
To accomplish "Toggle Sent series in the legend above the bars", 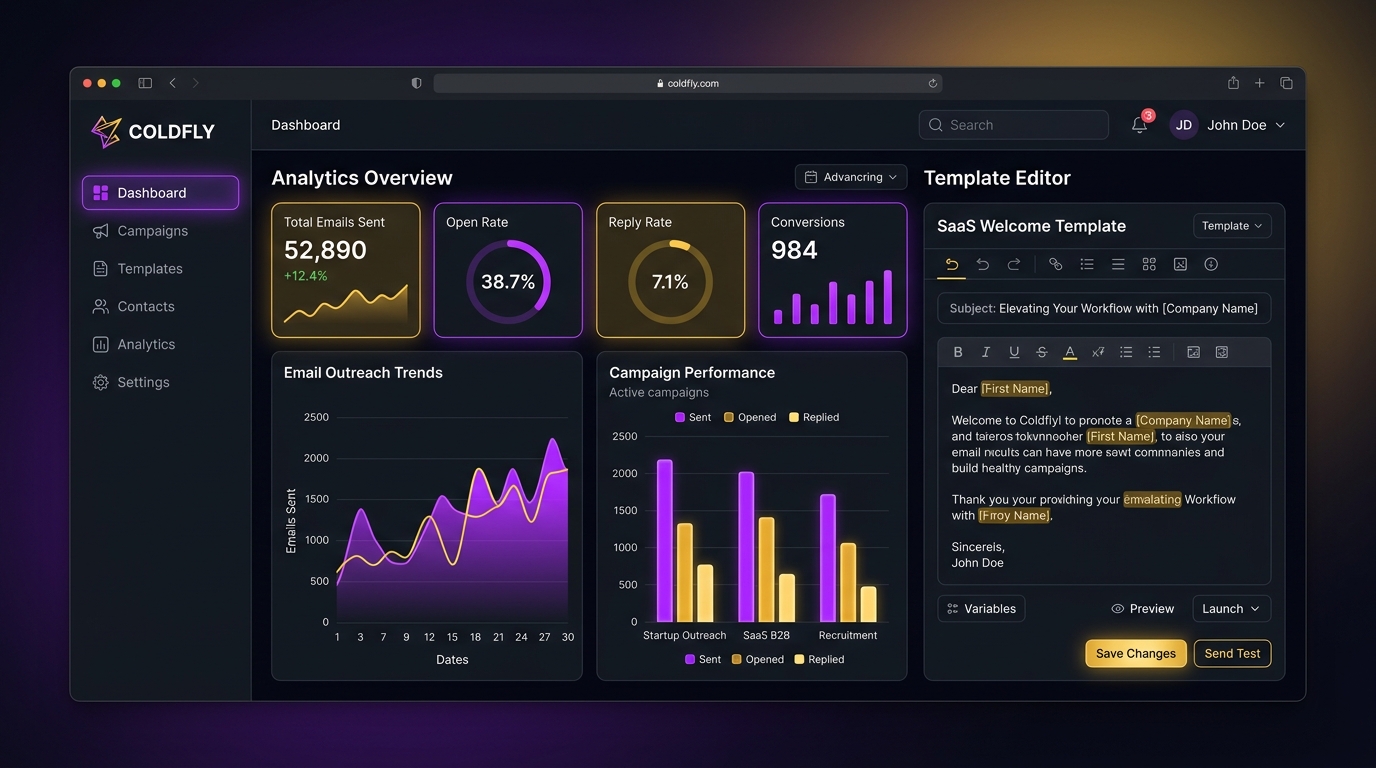I will click(x=693, y=417).
